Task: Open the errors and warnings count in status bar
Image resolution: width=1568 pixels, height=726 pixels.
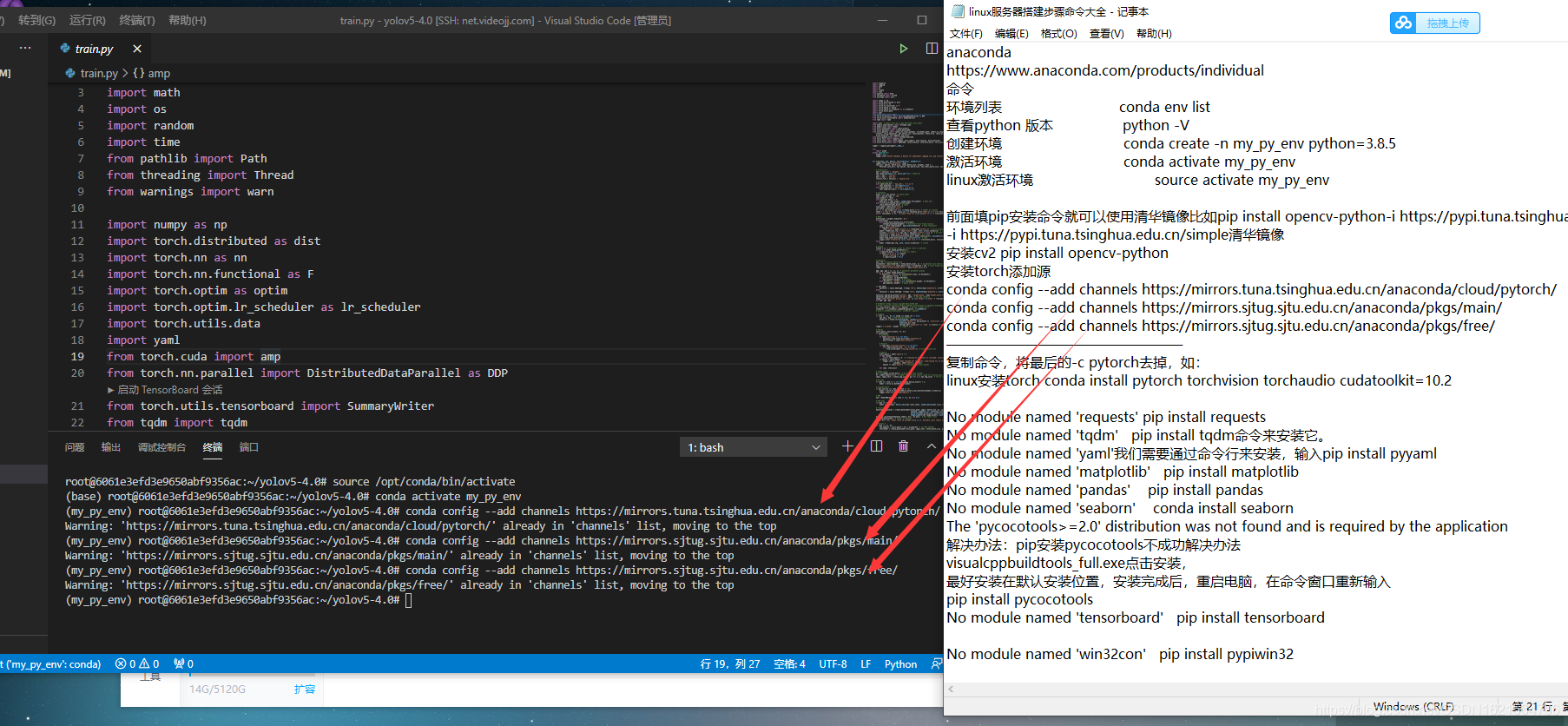Action: pyautogui.click(x=137, y=663)
